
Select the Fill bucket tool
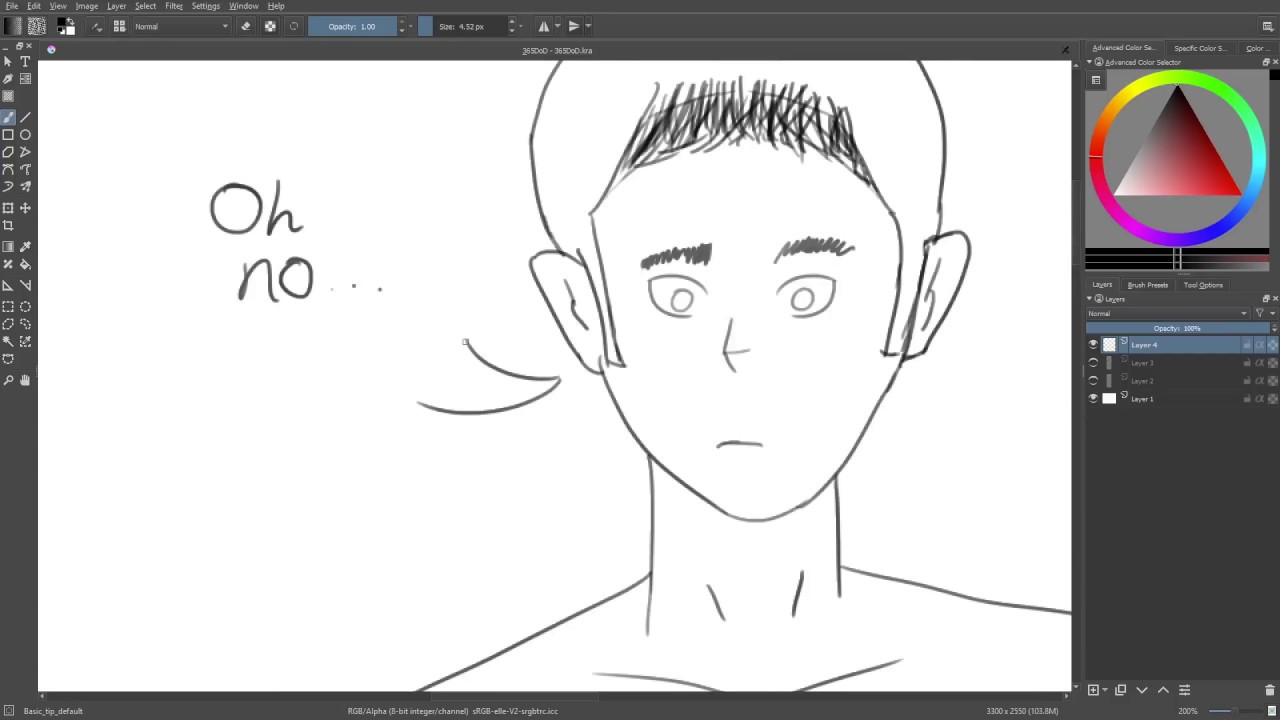(x=25, y=265)
